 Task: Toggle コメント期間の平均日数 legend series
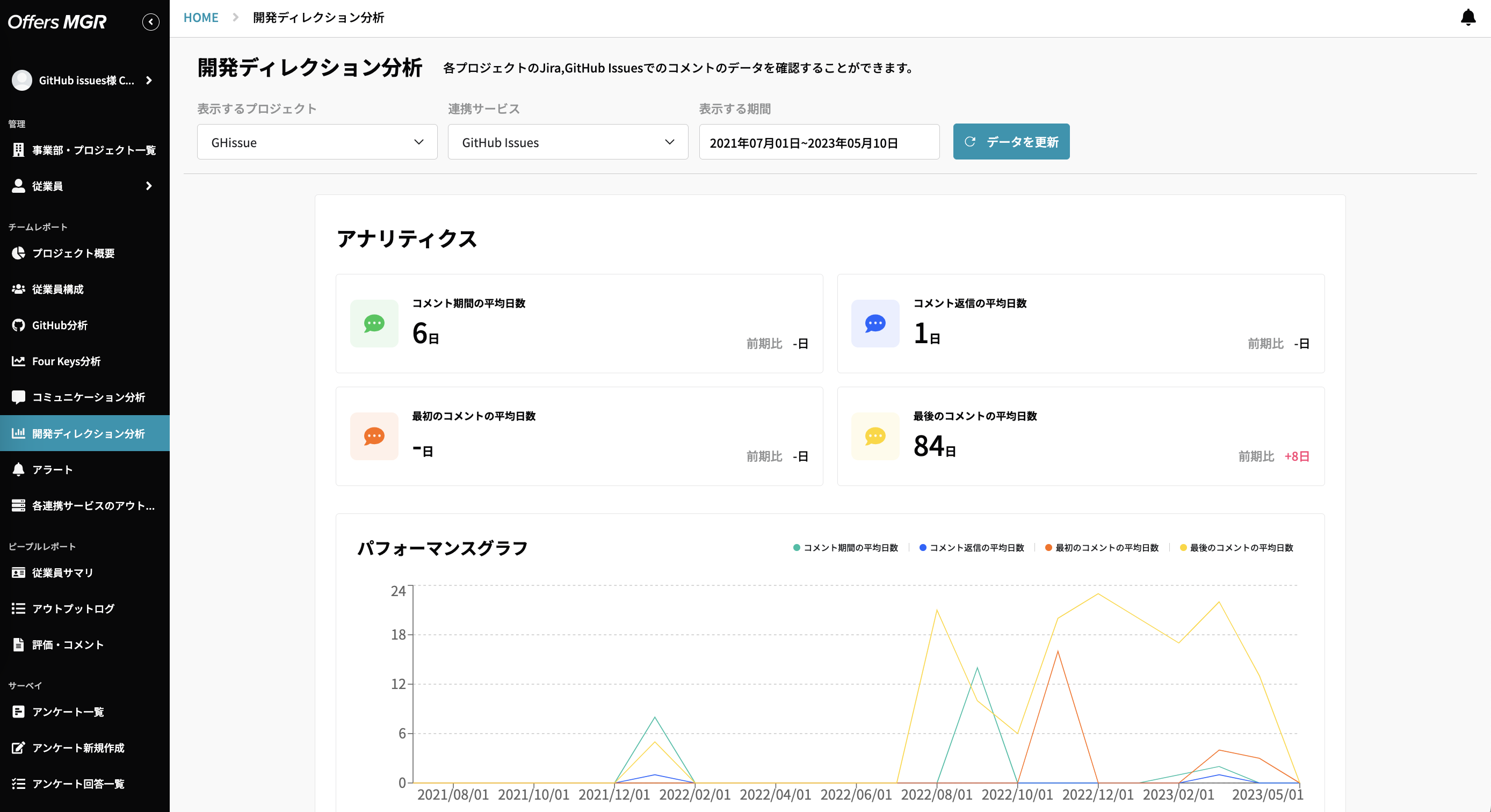845,547
